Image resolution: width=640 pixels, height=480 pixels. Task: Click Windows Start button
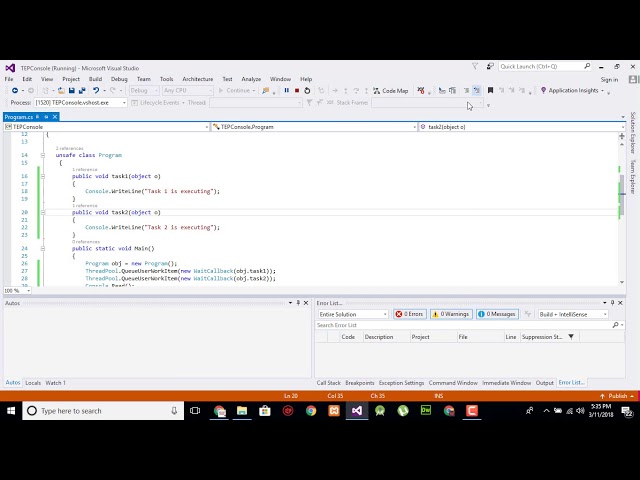[x=11, y=411]
